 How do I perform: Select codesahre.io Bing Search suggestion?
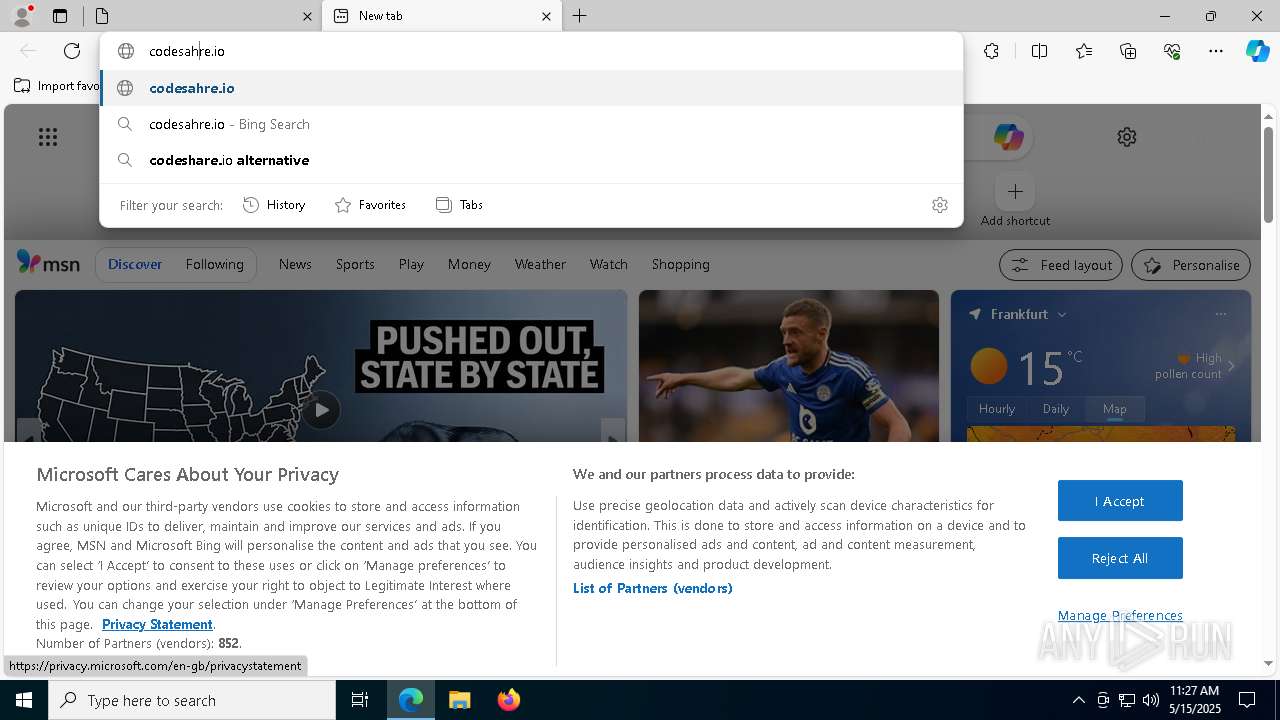pyautogui.click(x=531, y=124)
